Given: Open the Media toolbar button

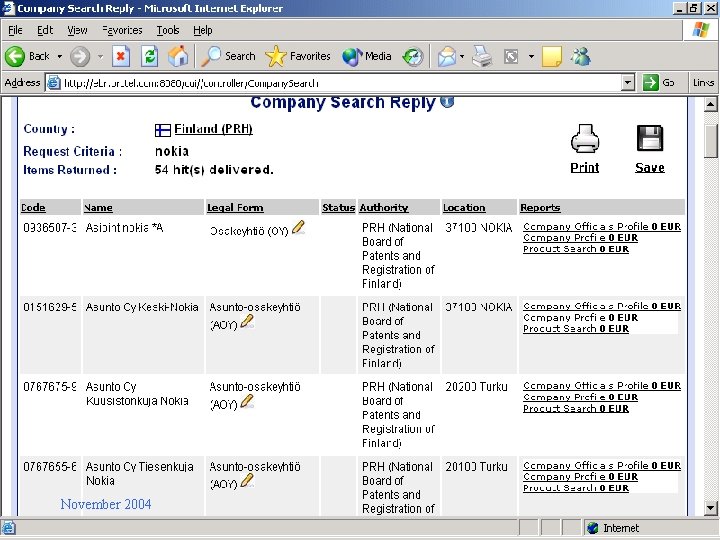Looking at the screenshot, I should 367,56.
